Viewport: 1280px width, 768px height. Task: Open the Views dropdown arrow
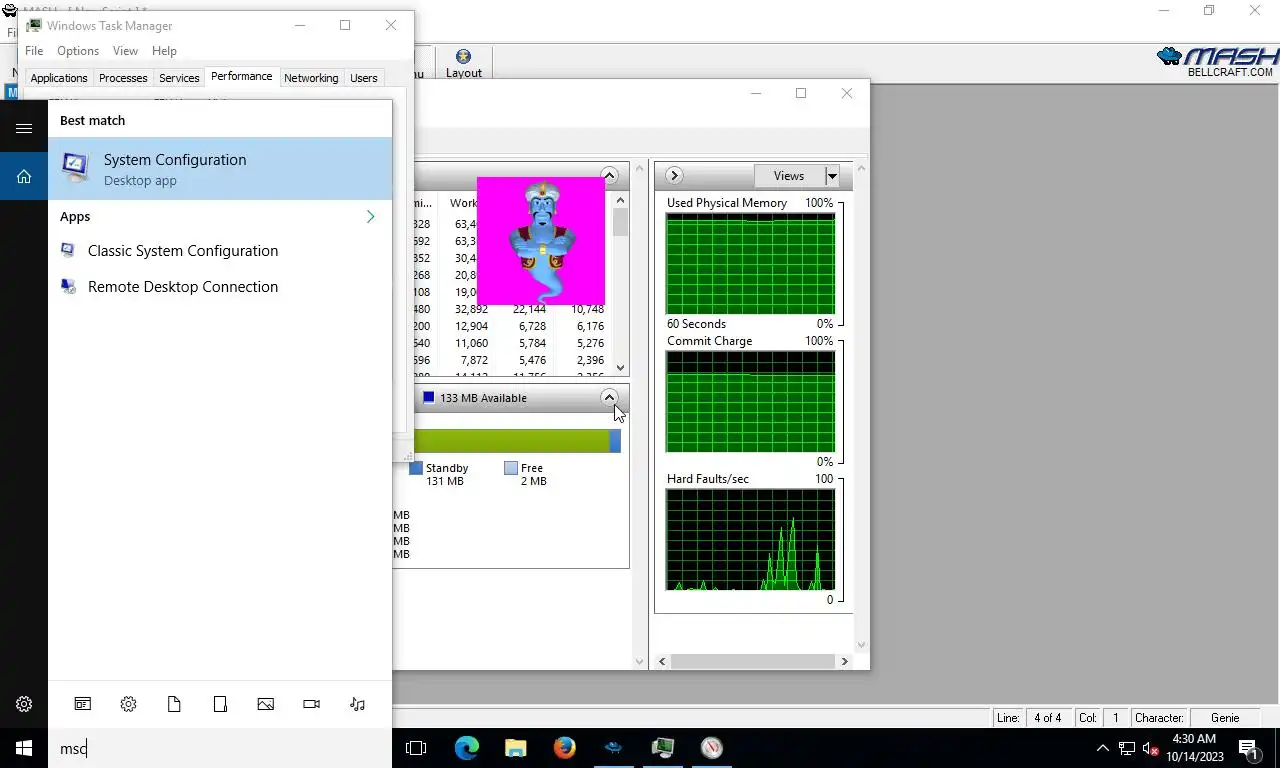(x=831, y=176)
